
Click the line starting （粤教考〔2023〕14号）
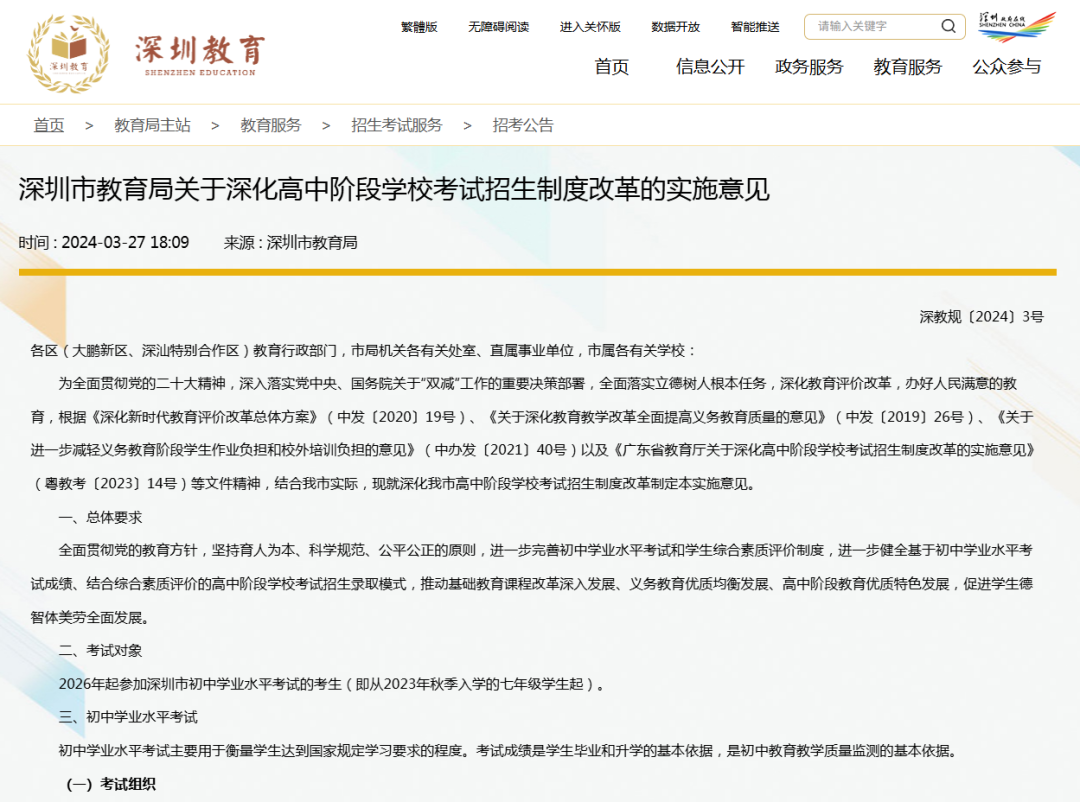[393, 484]
